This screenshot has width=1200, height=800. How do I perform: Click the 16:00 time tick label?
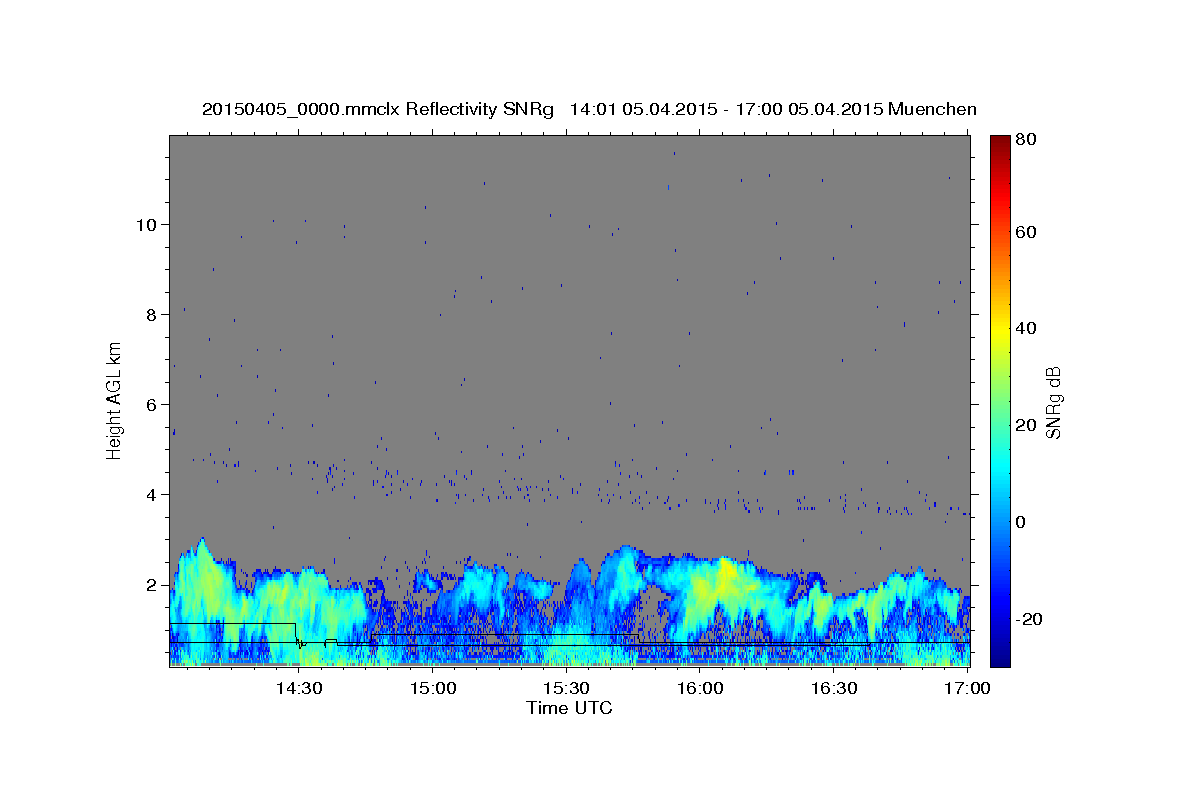[x=700, y=689]
